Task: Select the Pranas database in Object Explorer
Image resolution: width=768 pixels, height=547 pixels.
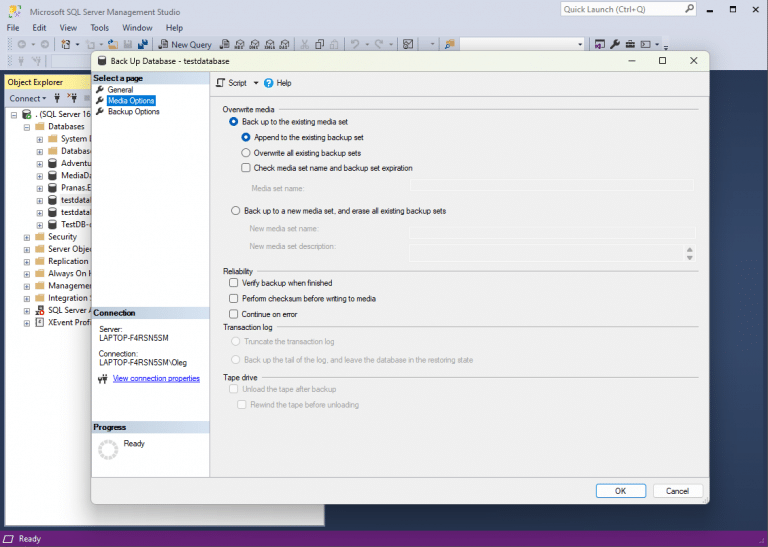Action: coord(76,188)
